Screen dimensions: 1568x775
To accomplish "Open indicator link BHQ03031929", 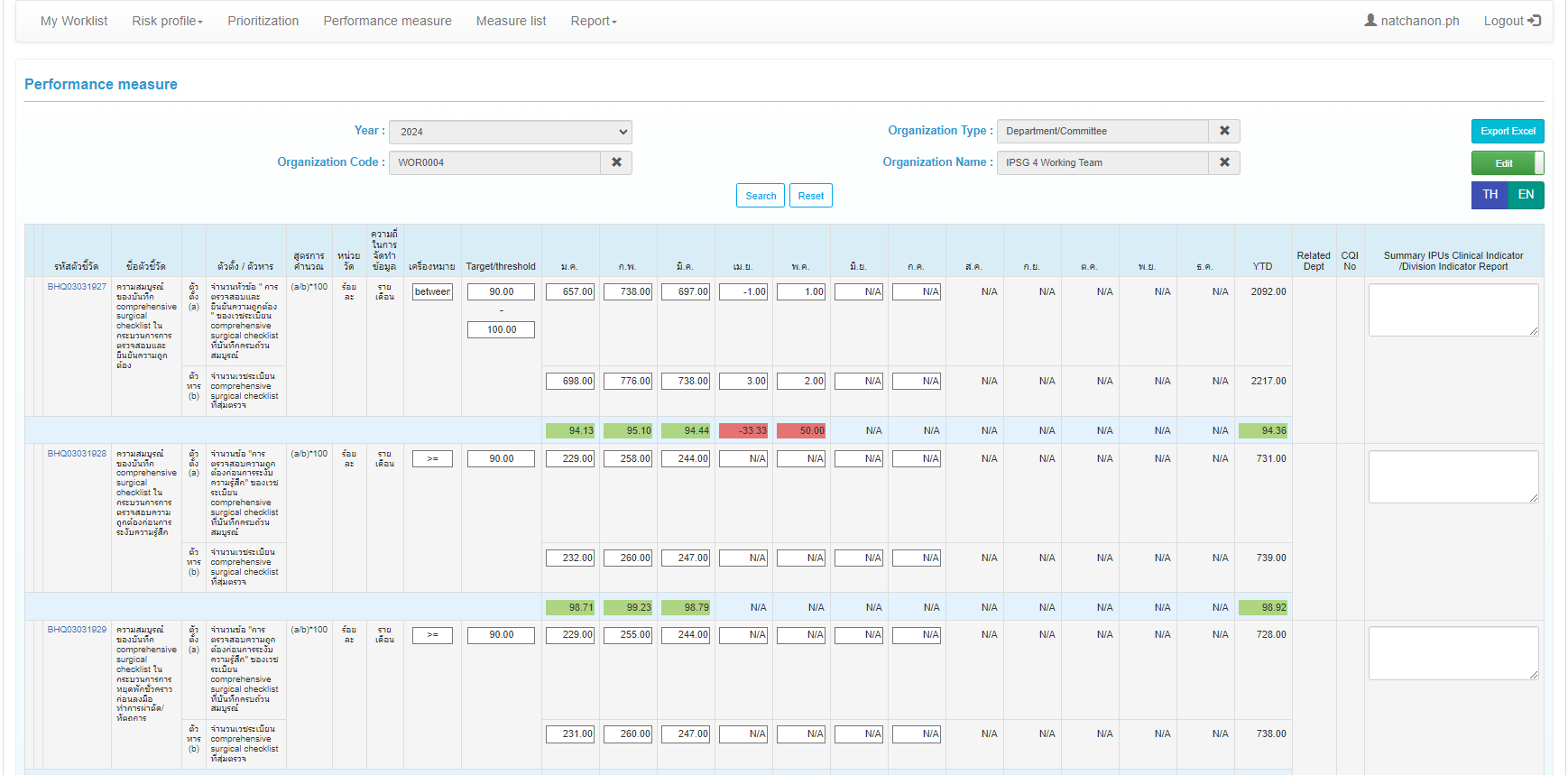I will [77, 630].
